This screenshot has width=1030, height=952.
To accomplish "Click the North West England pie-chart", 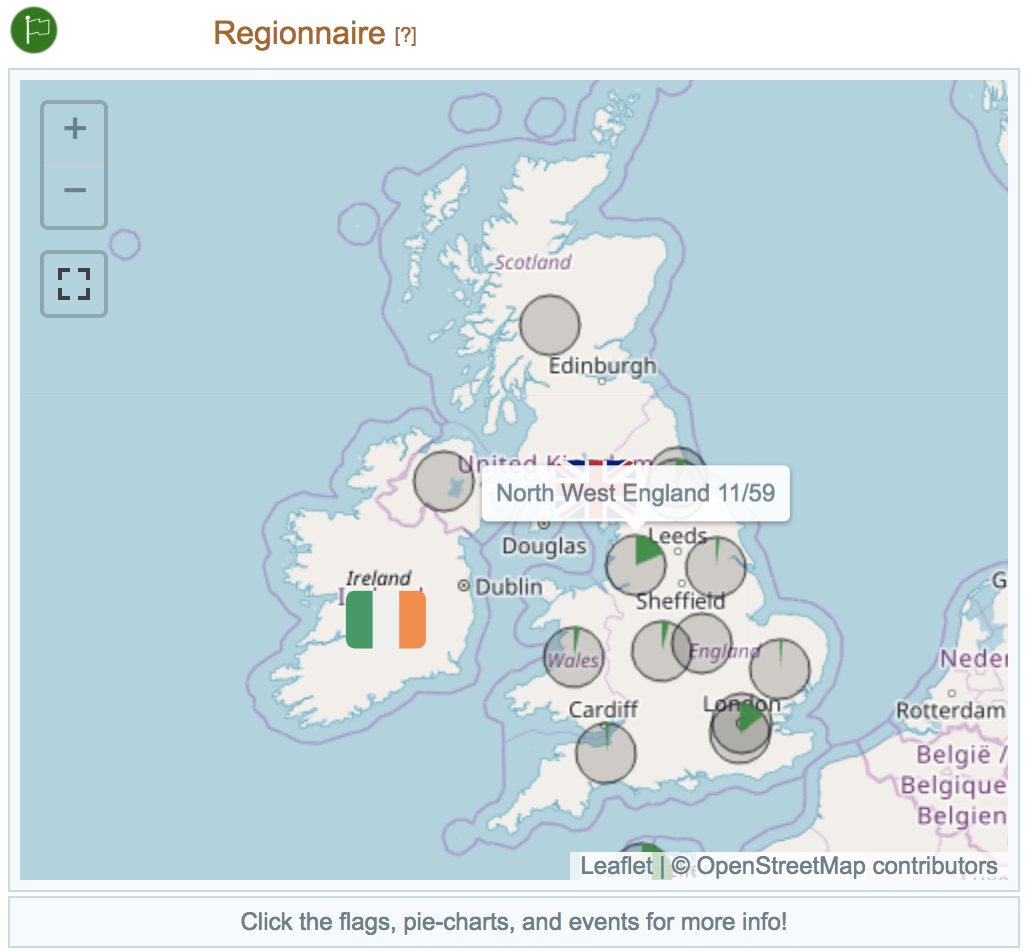I will click(x=635, y=565).
